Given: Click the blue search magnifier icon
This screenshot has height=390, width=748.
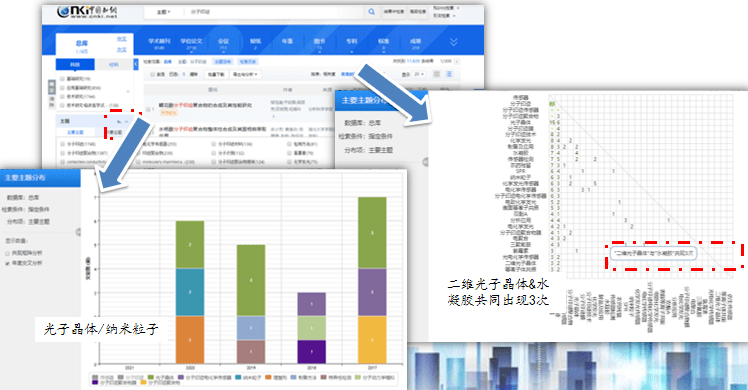Looking at the screenshot, I should click(x=371, y=12).
